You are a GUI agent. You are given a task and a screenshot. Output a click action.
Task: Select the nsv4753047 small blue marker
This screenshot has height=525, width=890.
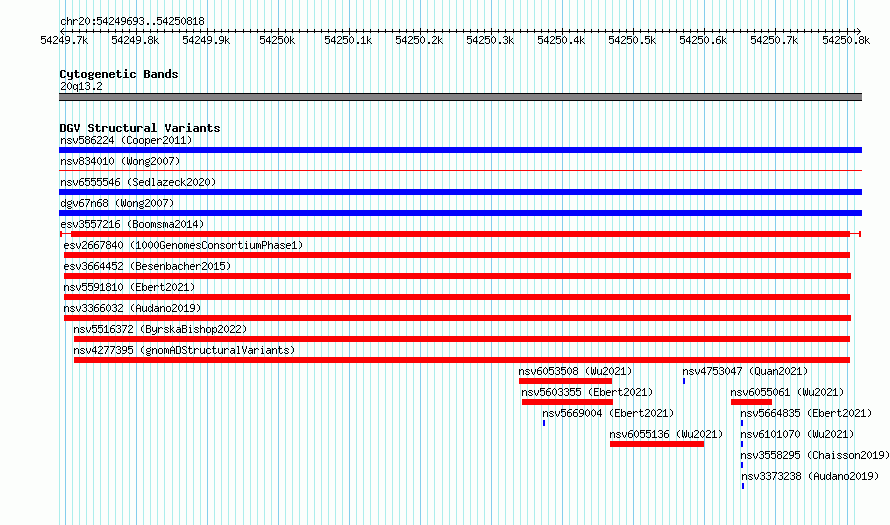point(684,381)
